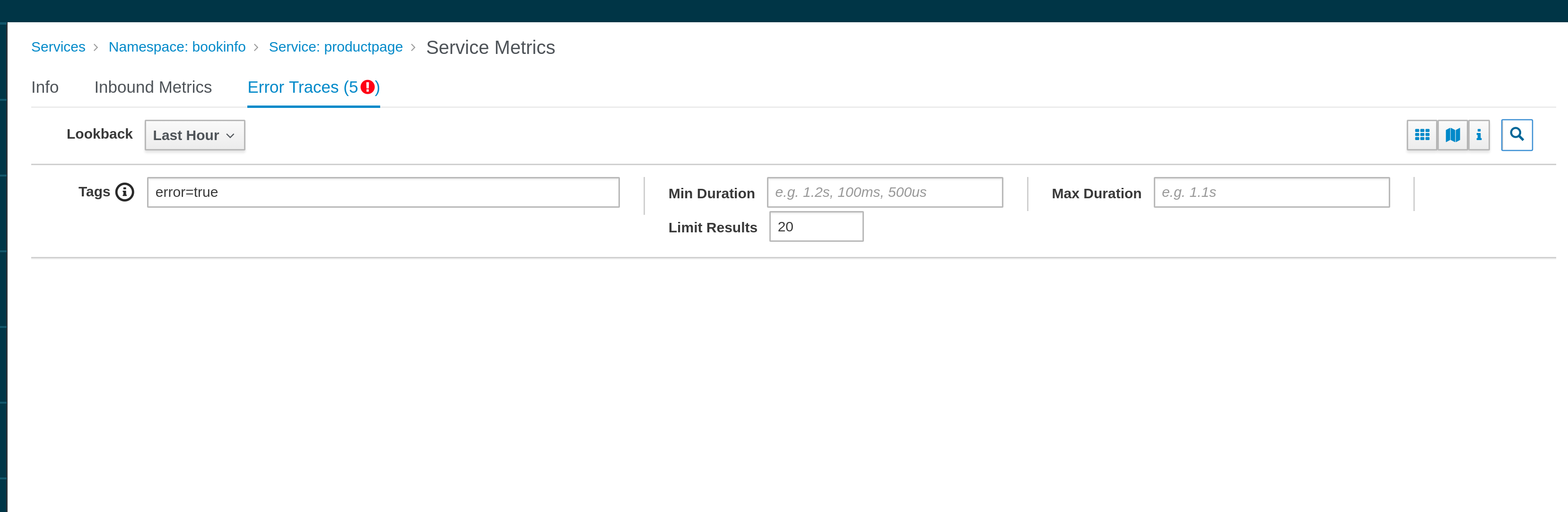Open the Inbound Metrics tab

point(153,87)
